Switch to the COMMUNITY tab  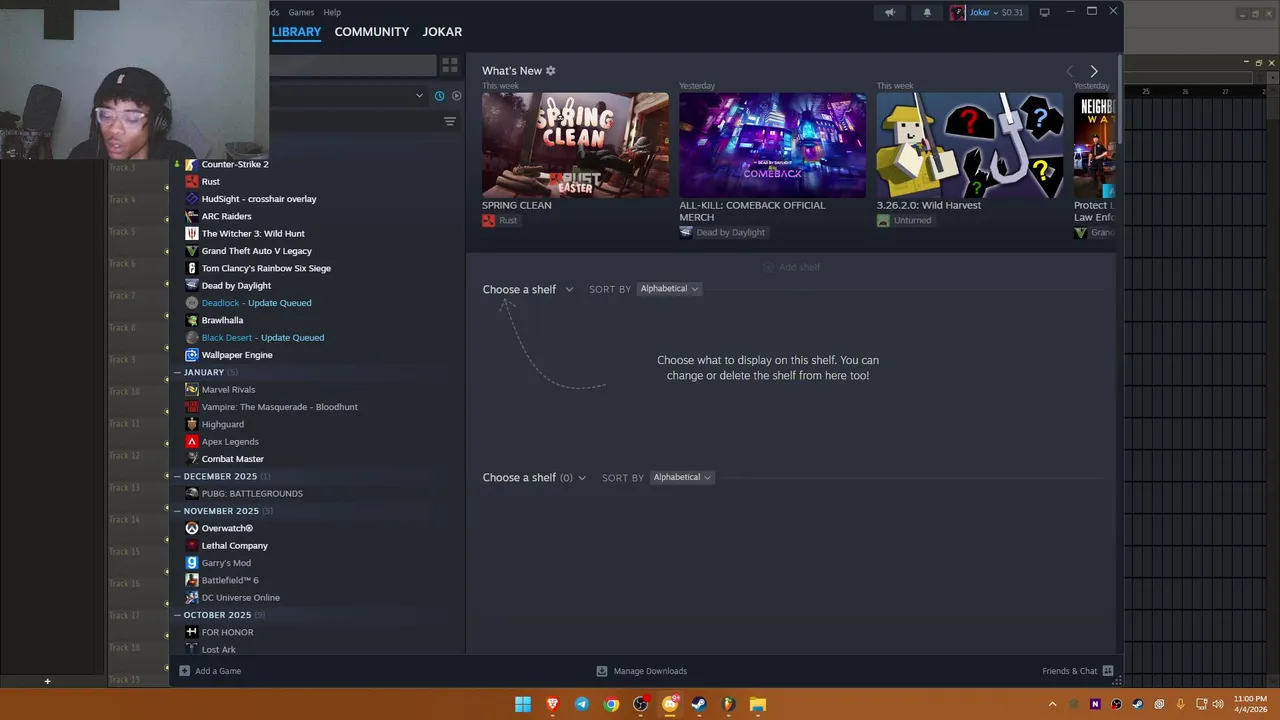tap(372, 32)
